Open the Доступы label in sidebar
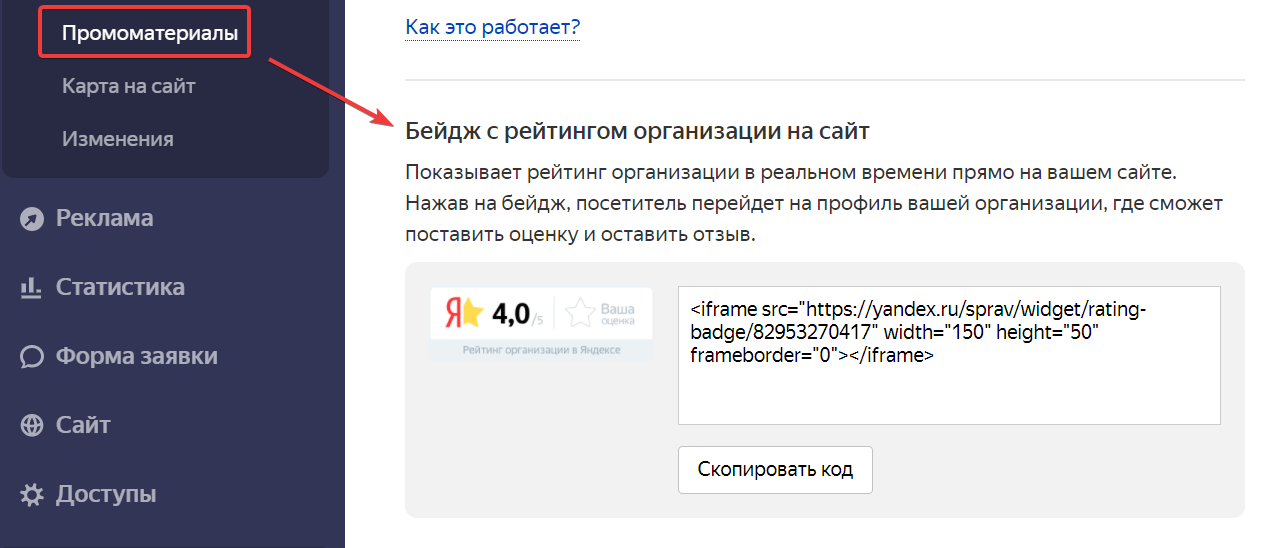1281x548 pixels. (106, 494)
